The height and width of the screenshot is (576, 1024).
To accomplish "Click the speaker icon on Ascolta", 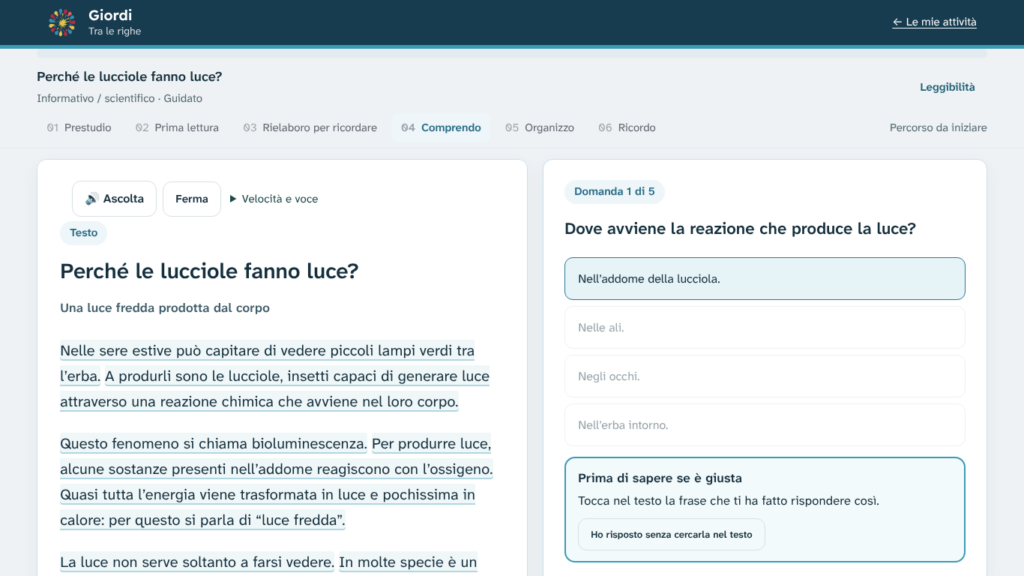I will [x=91, y=199].
